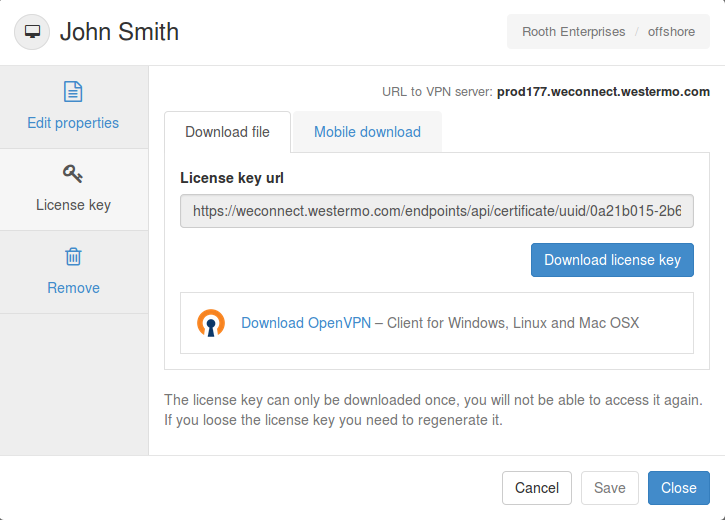
Task: Click the Save button
Action: pos(609,488)
